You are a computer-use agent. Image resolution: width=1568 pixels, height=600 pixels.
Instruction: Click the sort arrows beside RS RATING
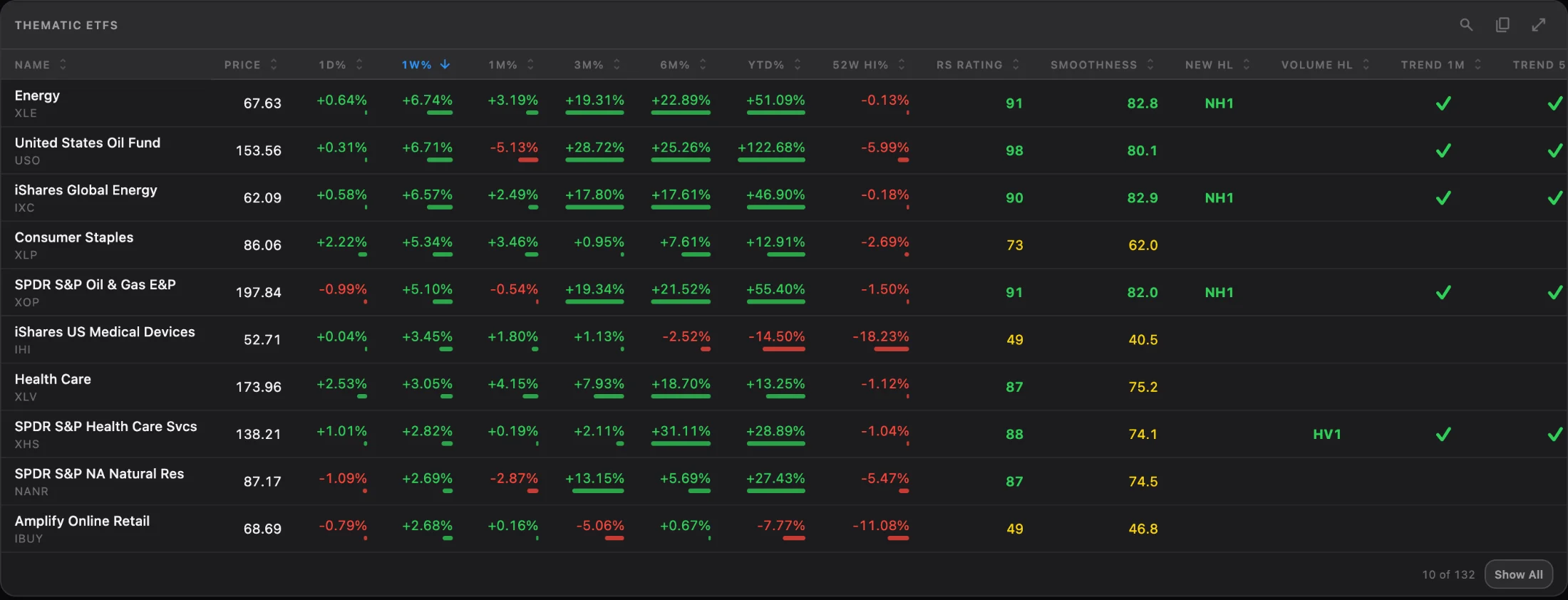tap(1016, 65)
